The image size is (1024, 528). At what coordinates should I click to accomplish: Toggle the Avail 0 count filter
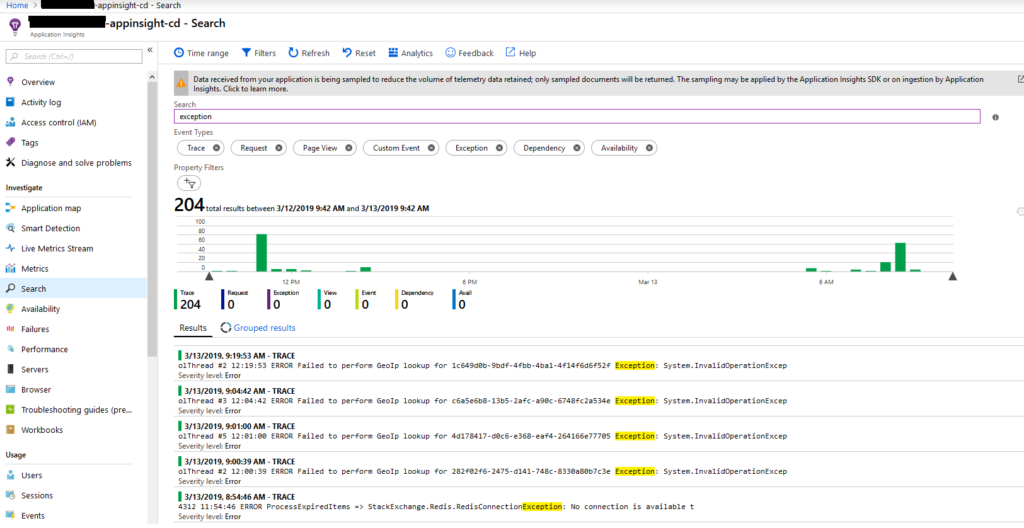click(x=462, y=299)
